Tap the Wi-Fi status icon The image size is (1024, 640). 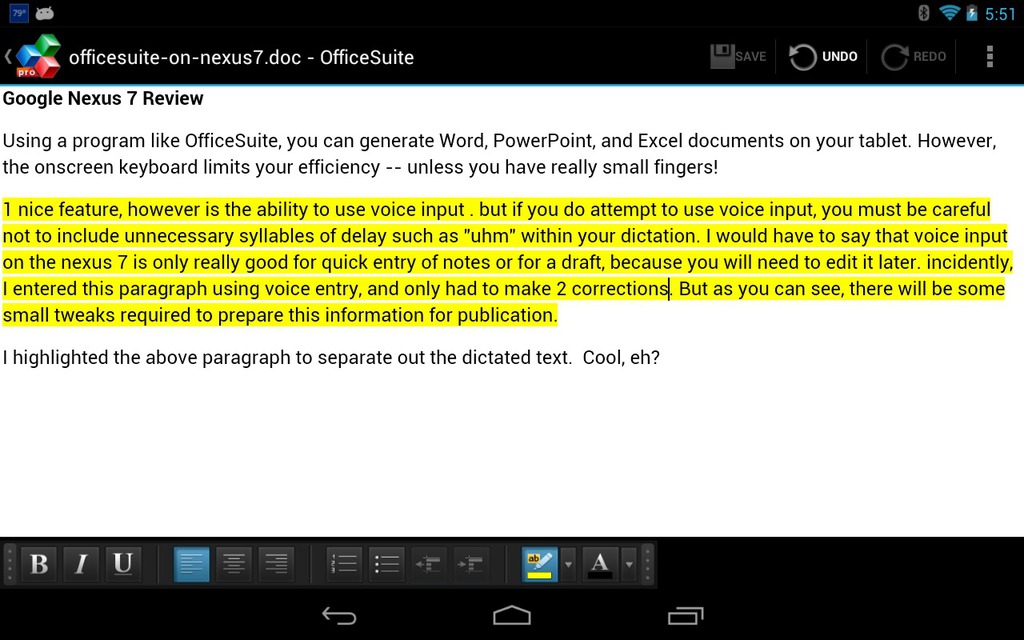[x=949, y=12]
